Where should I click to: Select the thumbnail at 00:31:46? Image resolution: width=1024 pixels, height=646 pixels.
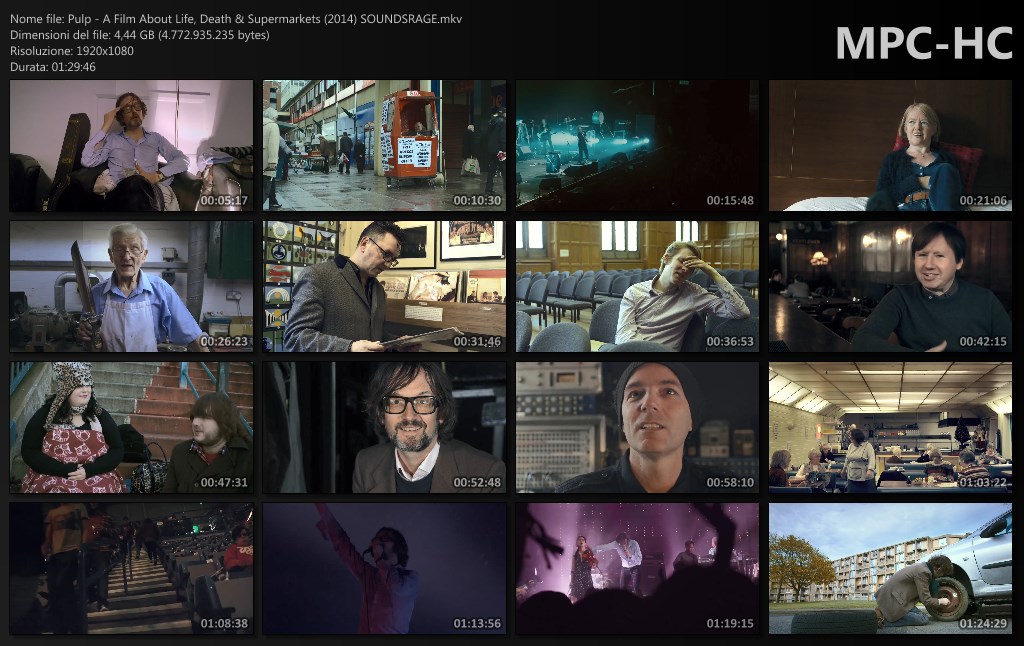click(x=384, y=286)
